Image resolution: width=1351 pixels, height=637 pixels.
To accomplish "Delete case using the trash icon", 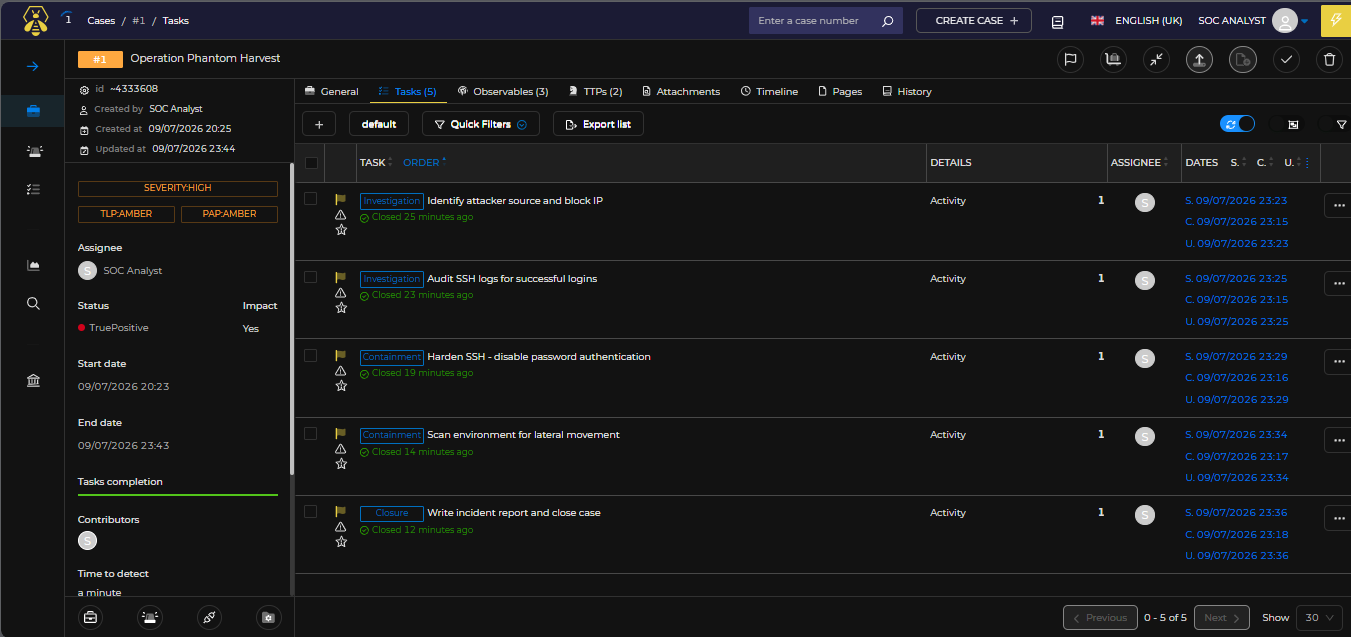I will 1329,60.
